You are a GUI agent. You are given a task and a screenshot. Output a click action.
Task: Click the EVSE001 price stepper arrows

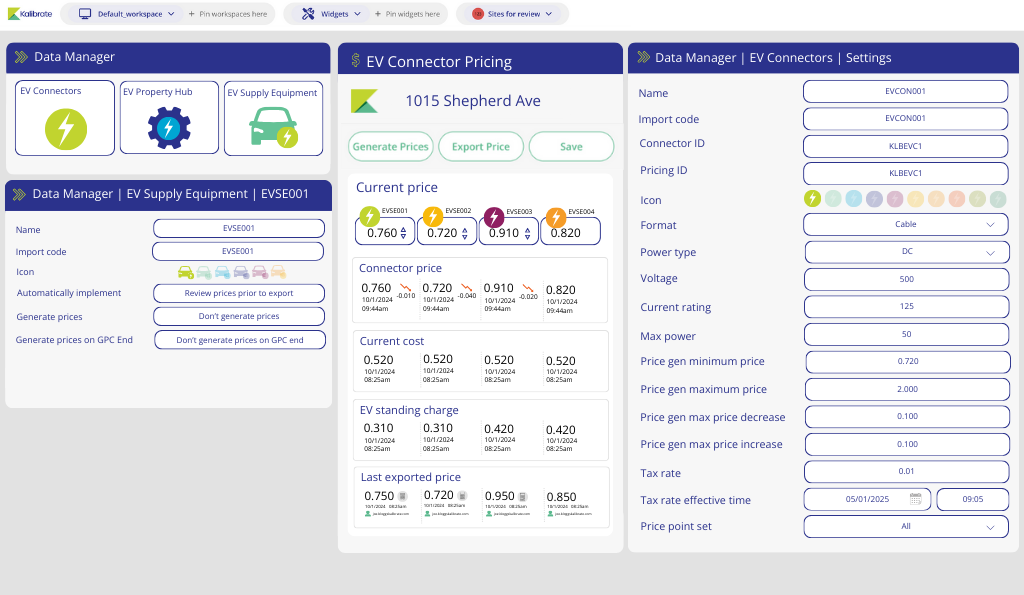pos(403,233)
